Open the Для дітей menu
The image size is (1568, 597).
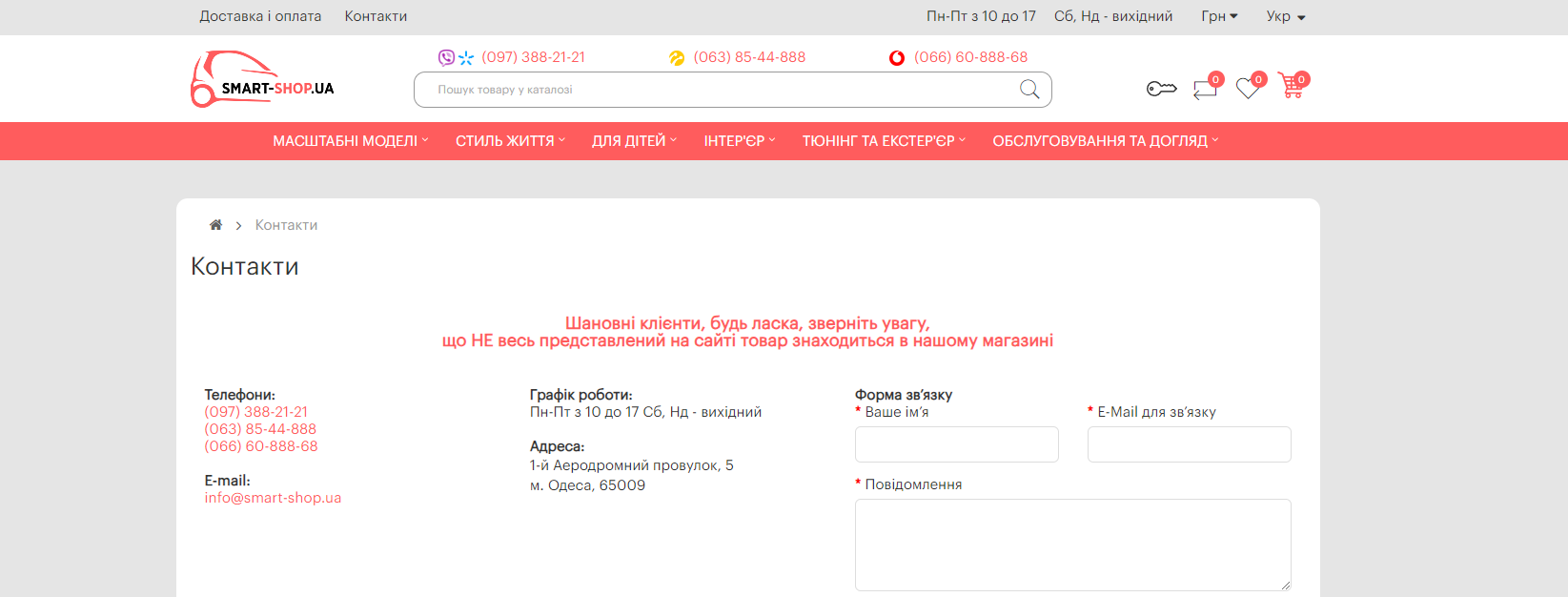633,141
